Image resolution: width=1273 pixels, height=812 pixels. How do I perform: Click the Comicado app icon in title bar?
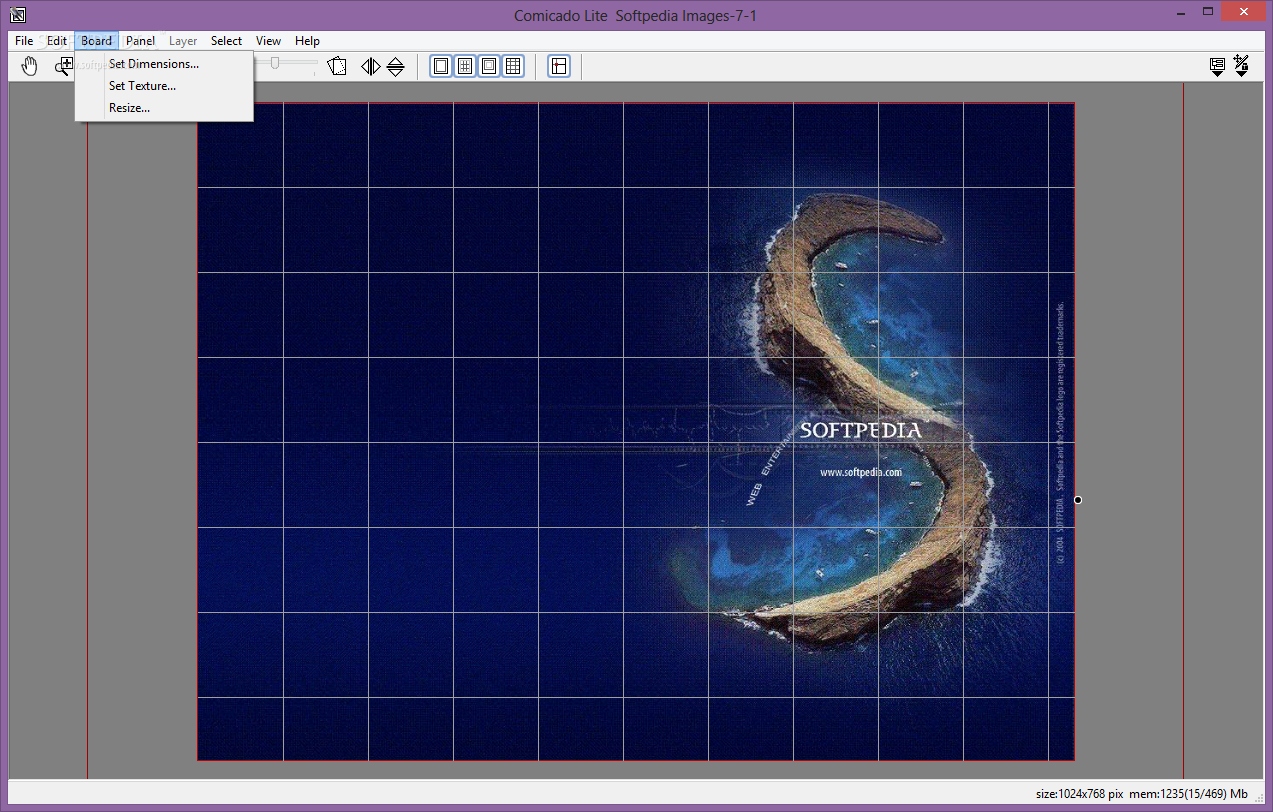pos(17,14)
